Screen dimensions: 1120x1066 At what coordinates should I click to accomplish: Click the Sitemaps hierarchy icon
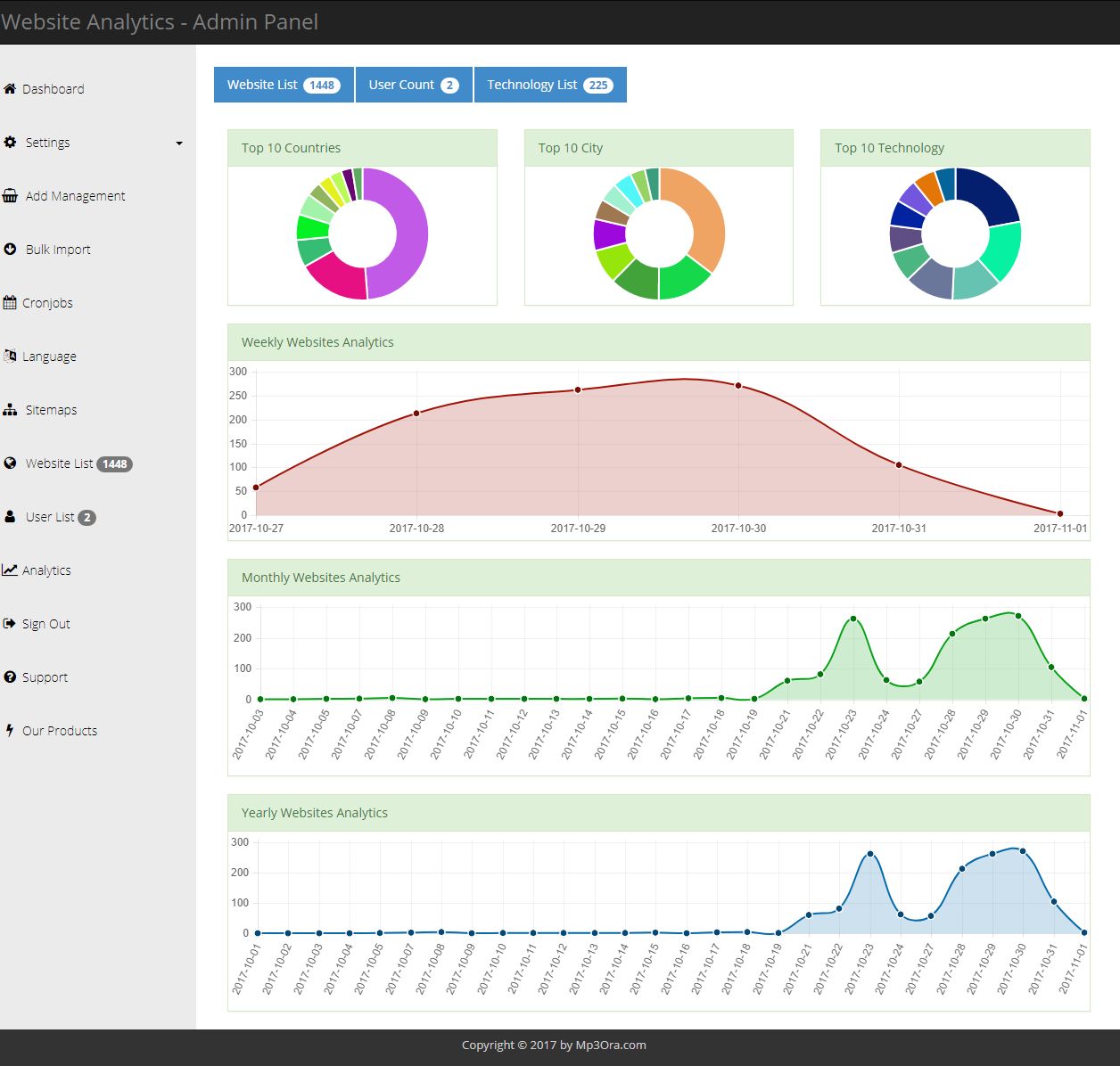[10, 410]
